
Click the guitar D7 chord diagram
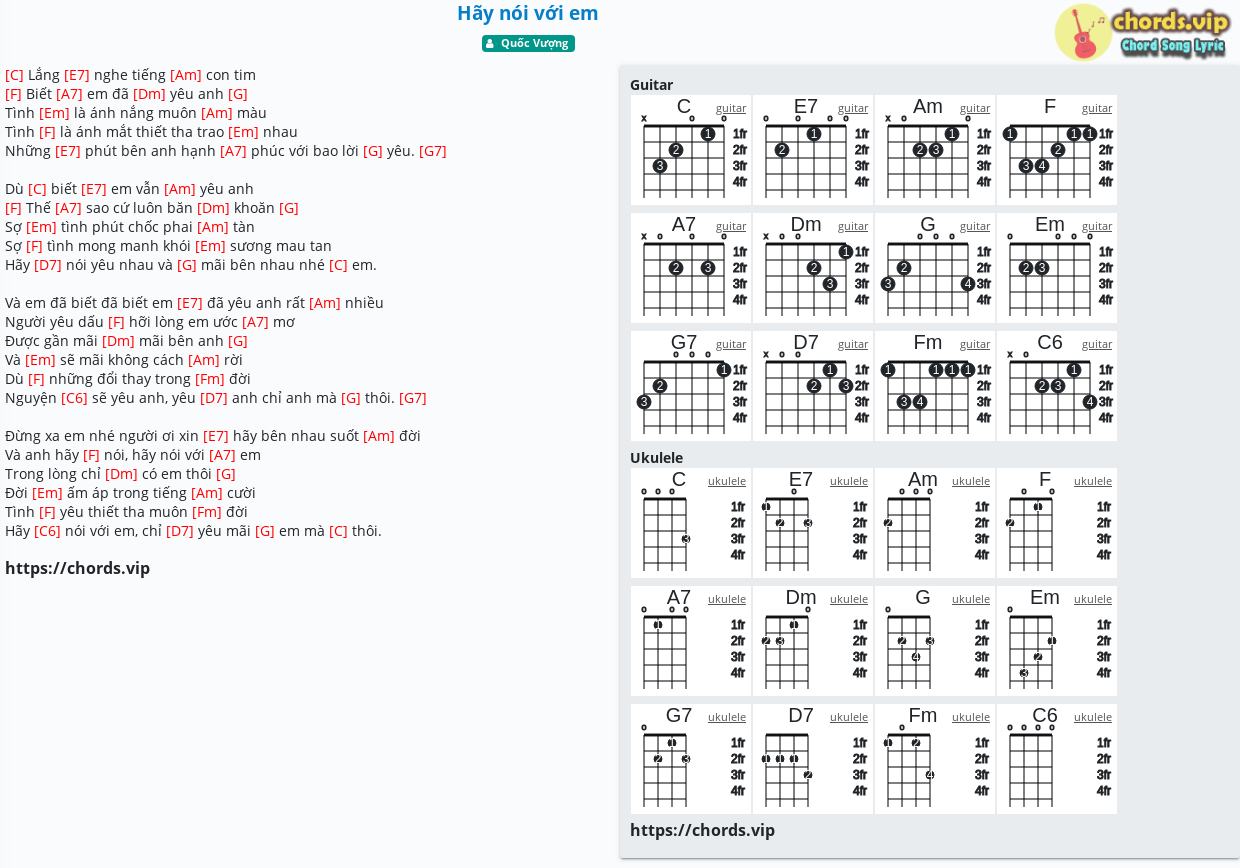[813, 386]
